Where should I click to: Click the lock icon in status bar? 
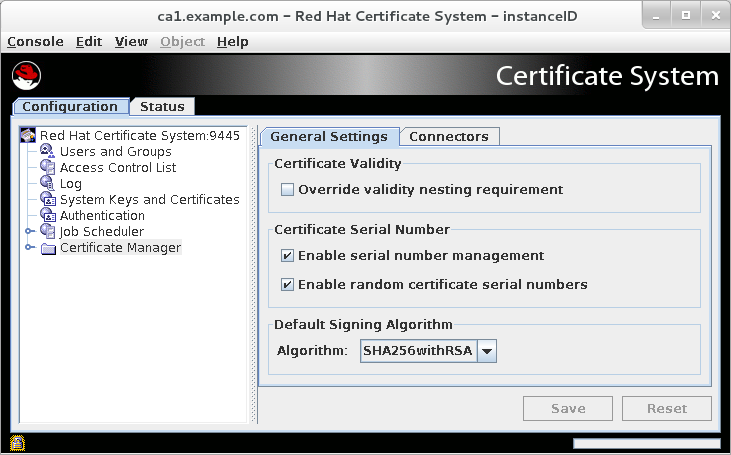[18, 443]
